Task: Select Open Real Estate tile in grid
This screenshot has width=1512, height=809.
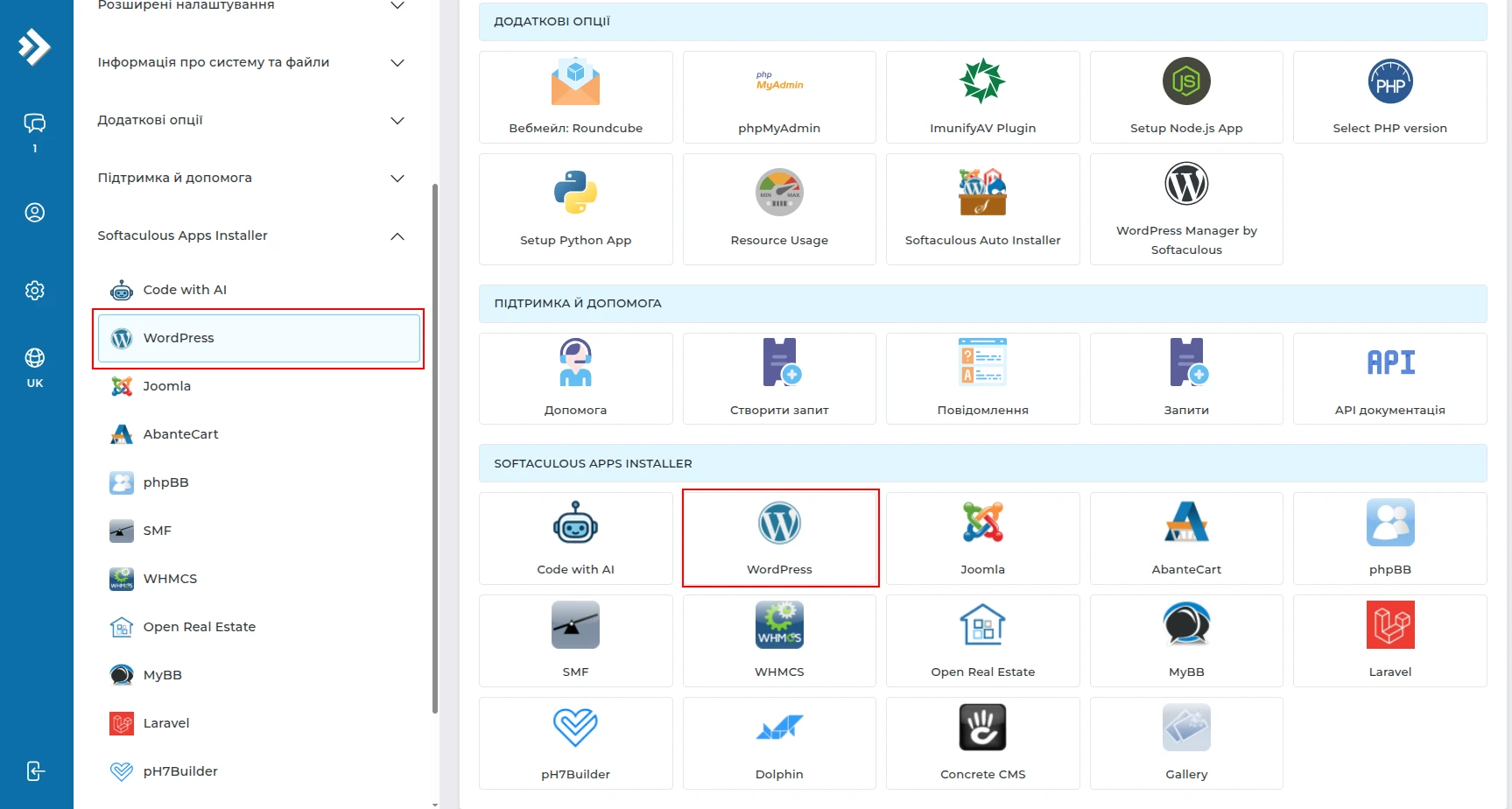Action: 983,641
